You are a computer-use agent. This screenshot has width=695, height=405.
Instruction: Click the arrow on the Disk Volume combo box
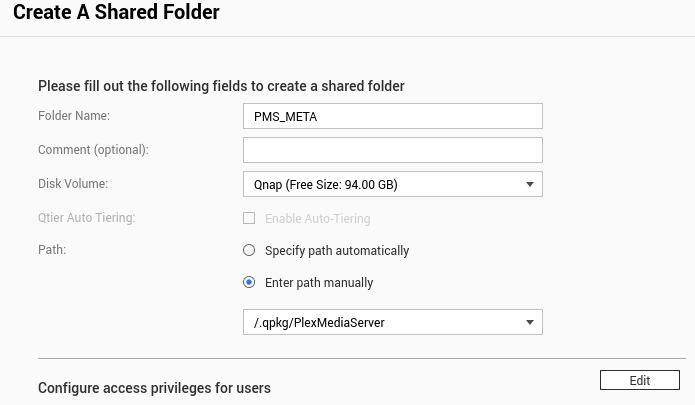point(530,184)
